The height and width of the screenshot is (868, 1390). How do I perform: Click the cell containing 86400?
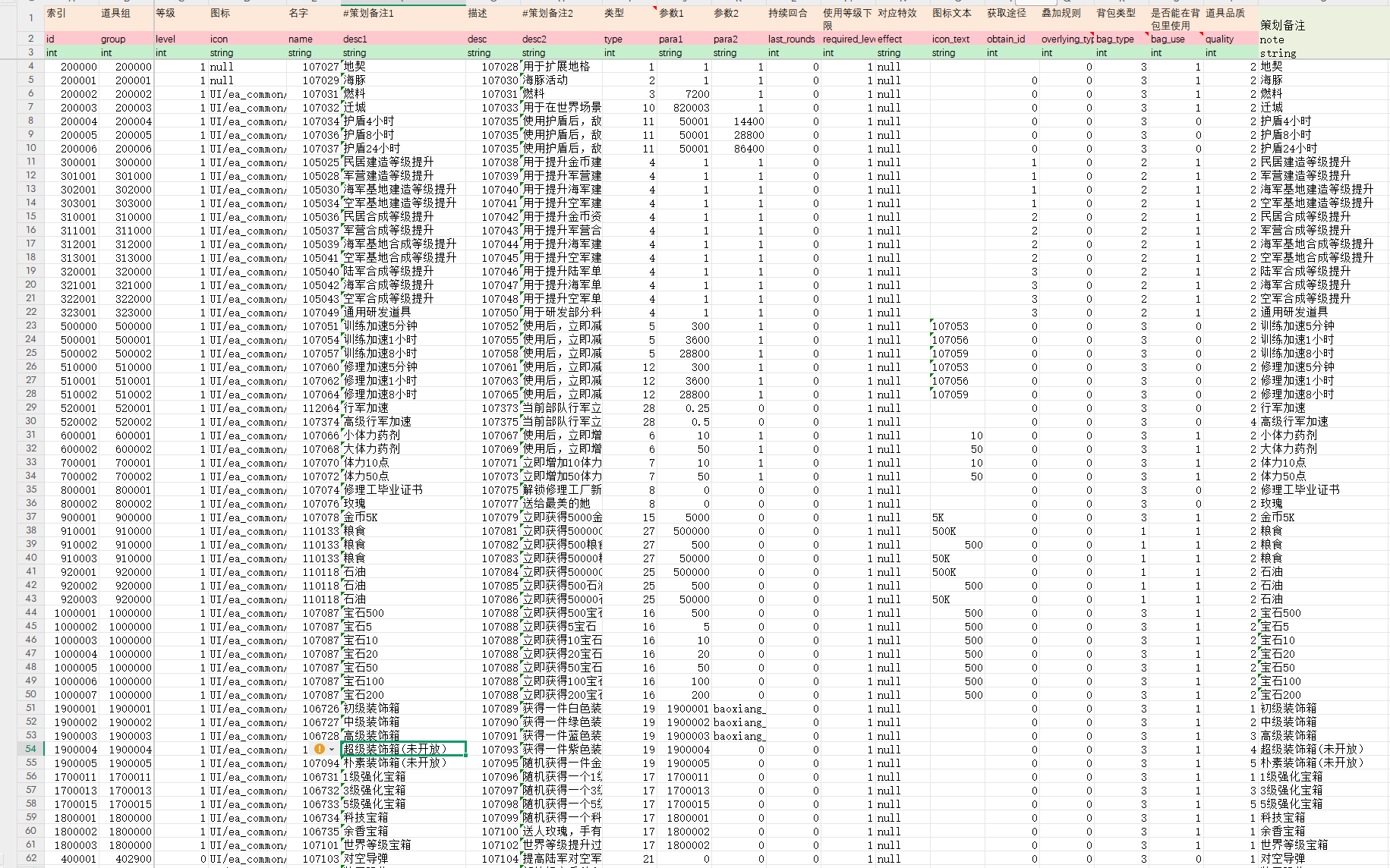coord(739,149)
